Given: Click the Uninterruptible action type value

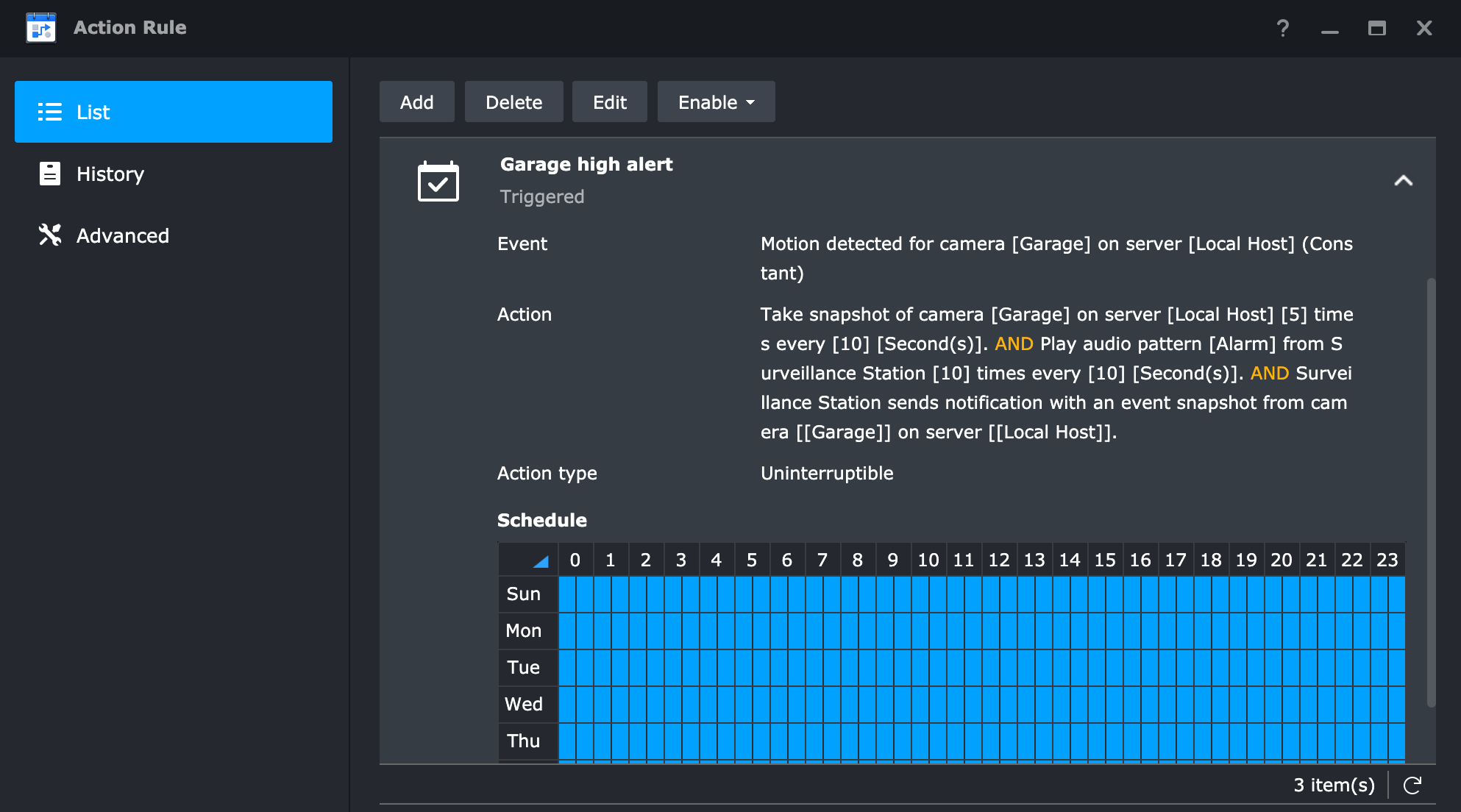Looking at the screenshot, I should [827, 473].
